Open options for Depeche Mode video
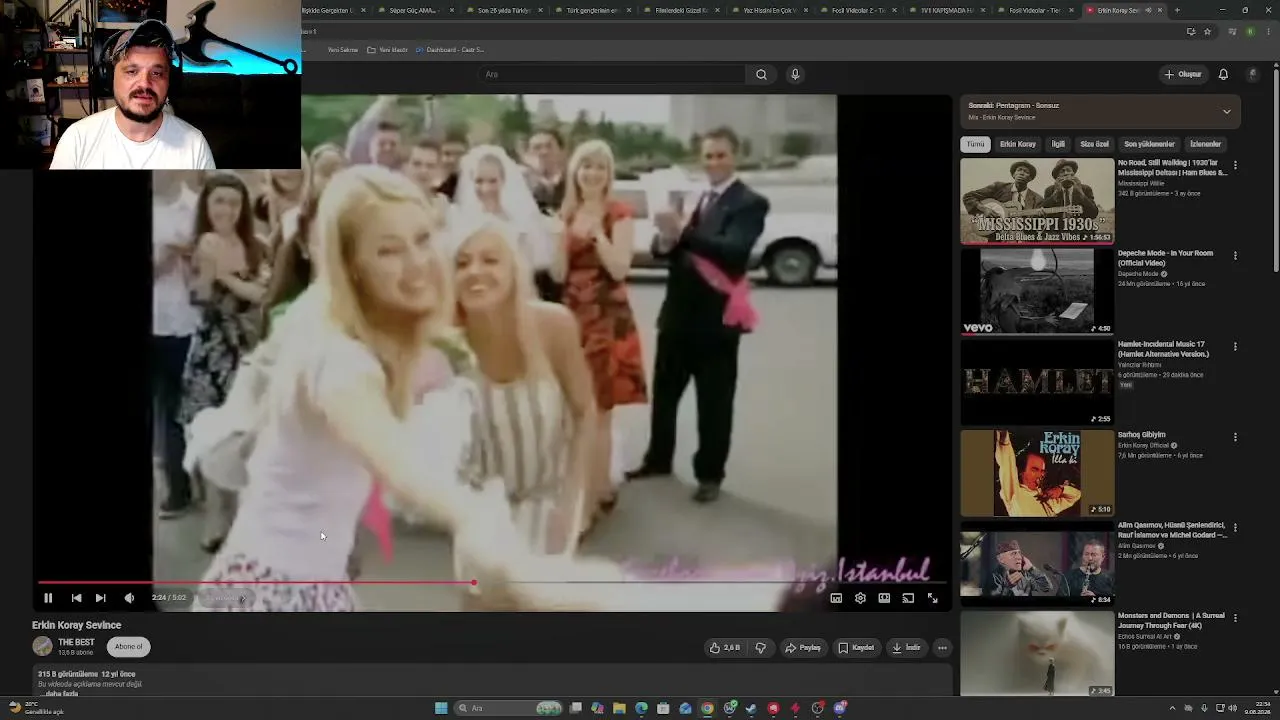This screenshot has width=1280, height=720. pos(1235,256)
